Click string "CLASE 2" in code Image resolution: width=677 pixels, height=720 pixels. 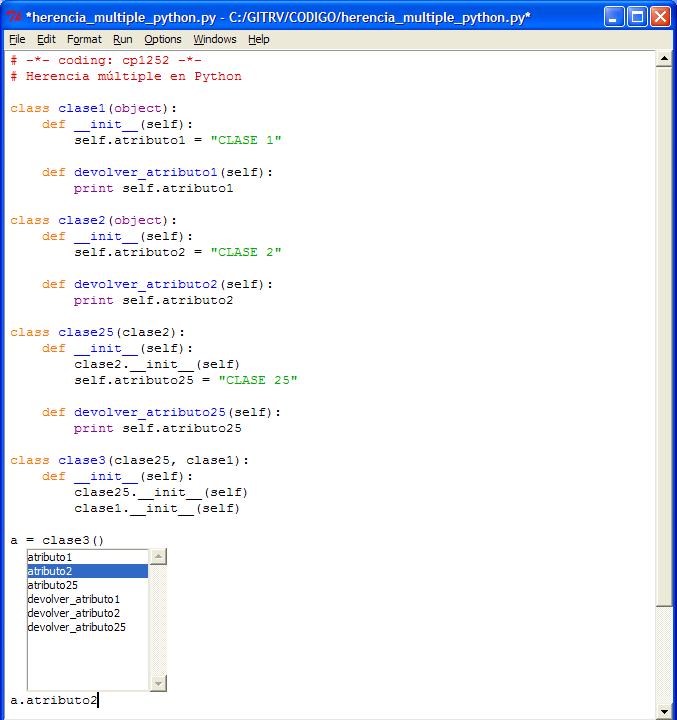tap(246, 252)
